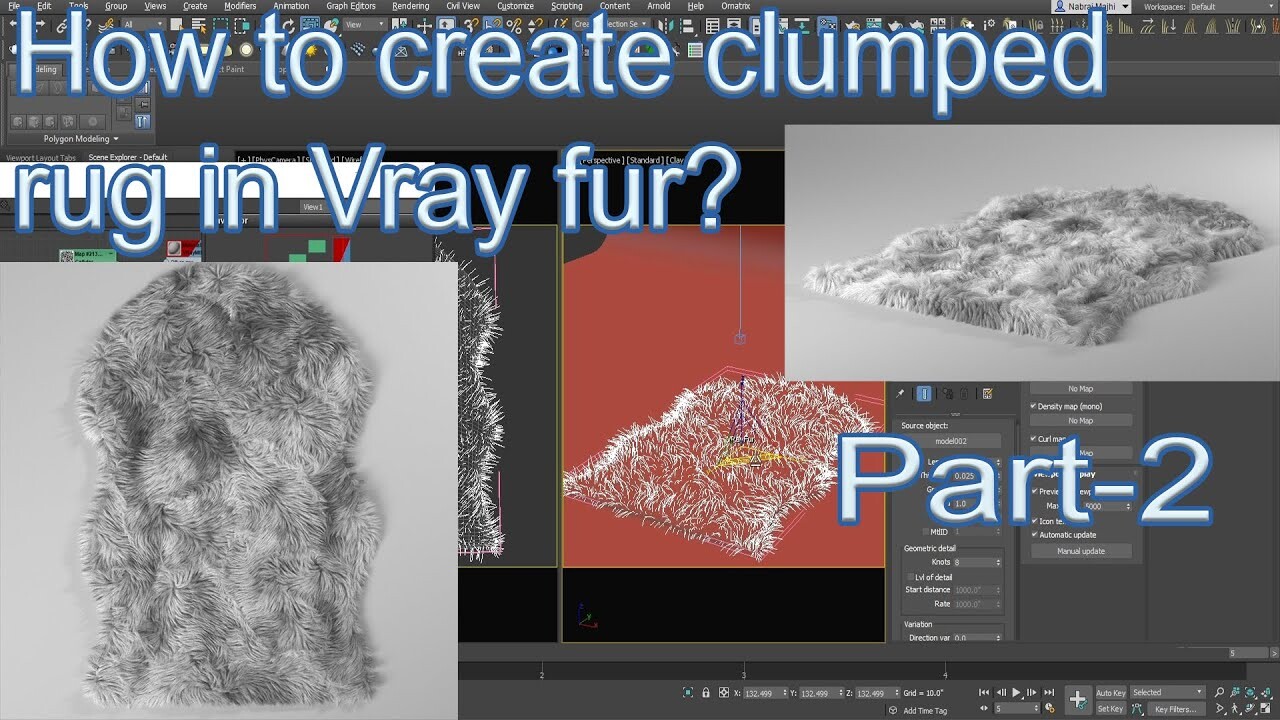The width and height of the screenshot is (1280, 720).
Task: Open the Modifiers menu
Action: pos(240,6)
